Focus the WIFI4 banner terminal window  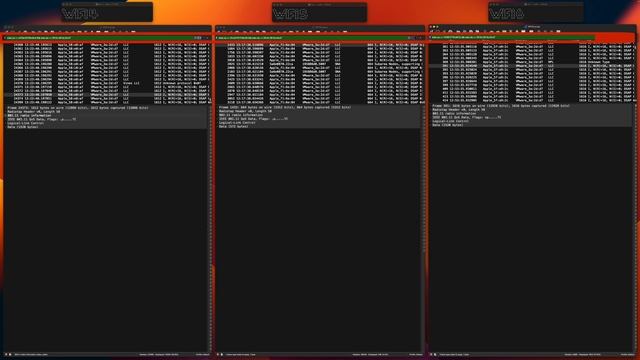click(x=107, y=12)
